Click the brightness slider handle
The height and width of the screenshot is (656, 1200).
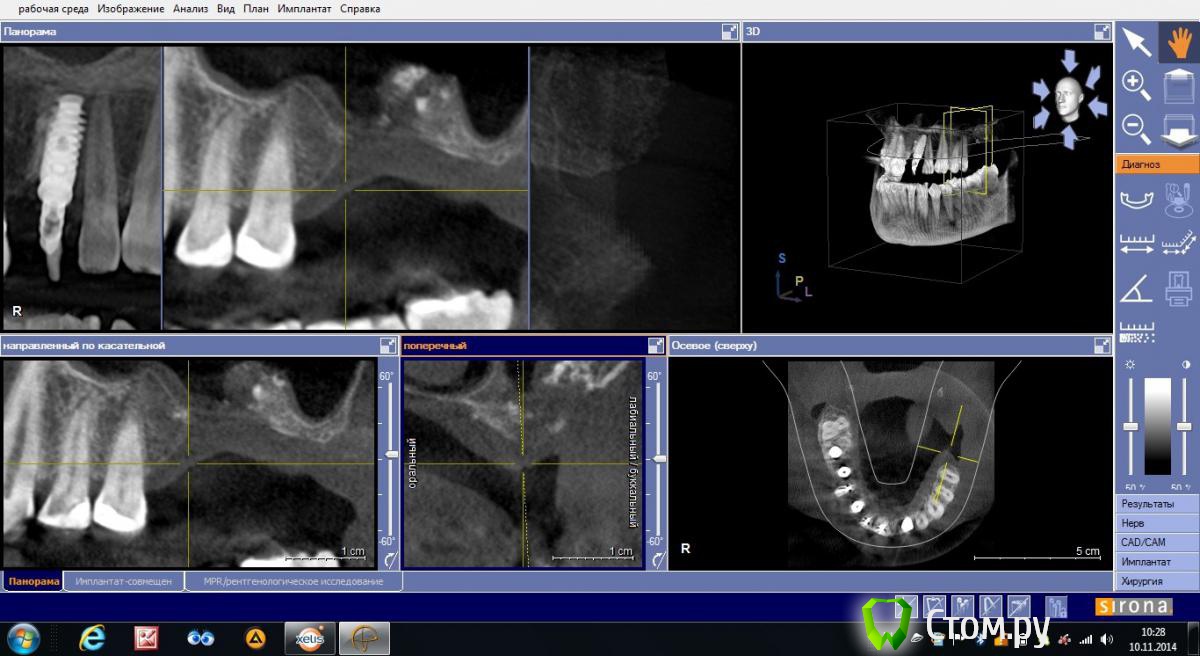[x=1130, y=427]
